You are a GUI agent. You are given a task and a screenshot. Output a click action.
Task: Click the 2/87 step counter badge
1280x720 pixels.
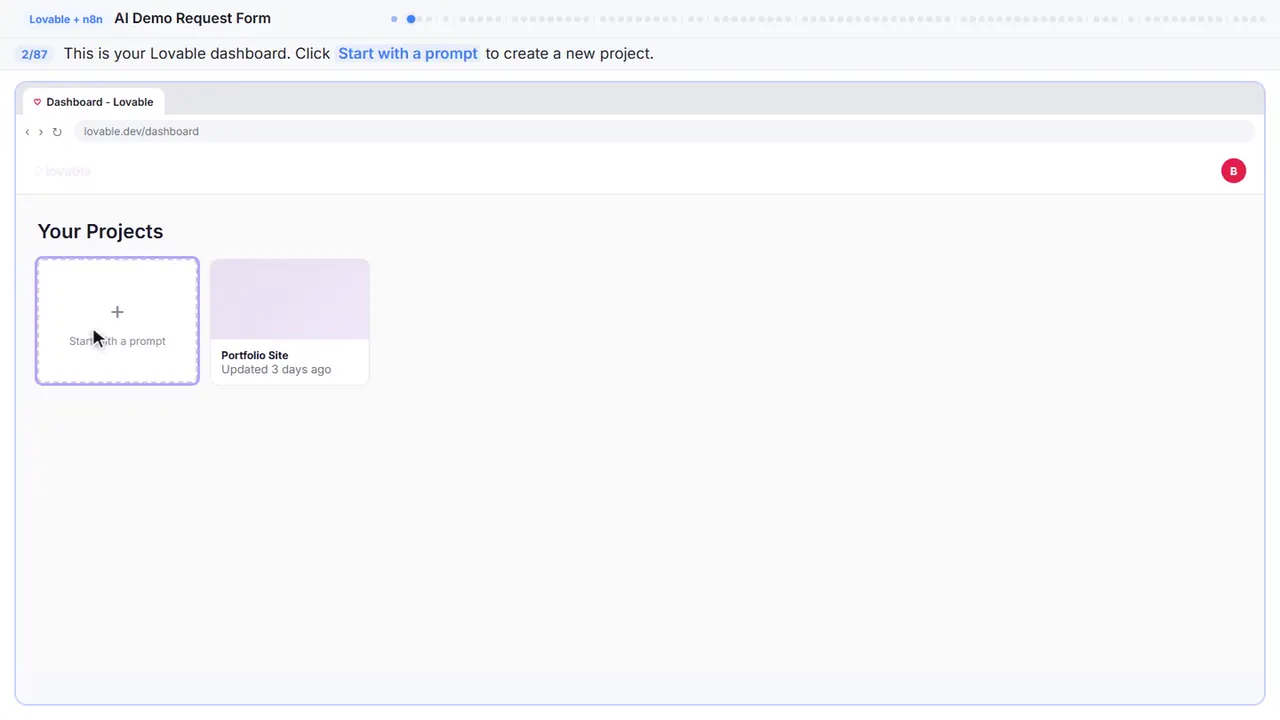coord(34,54)
